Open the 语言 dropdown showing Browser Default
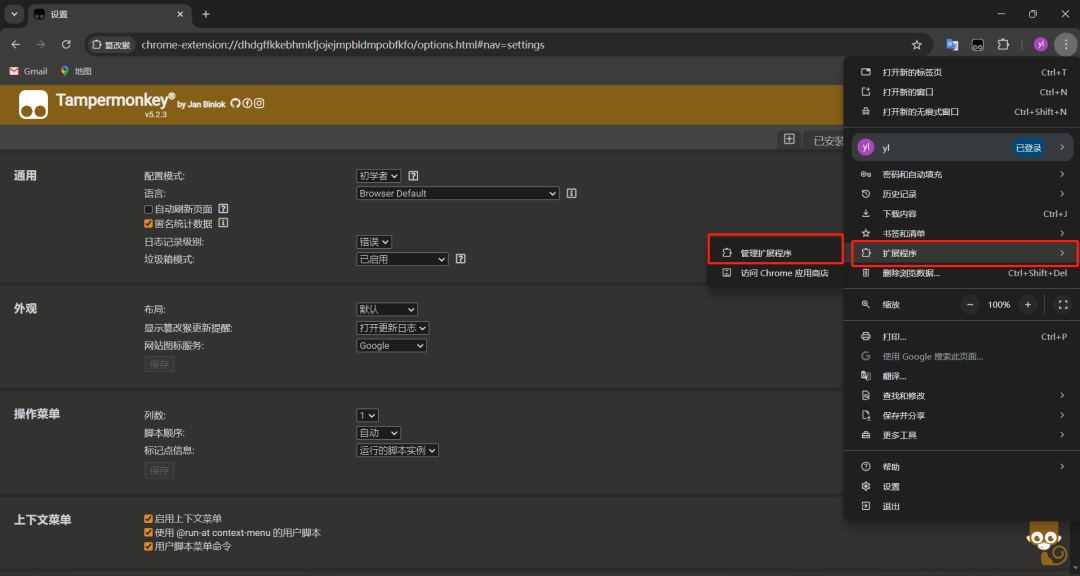This screenshot has height=576, width=1080. (457, 194)
